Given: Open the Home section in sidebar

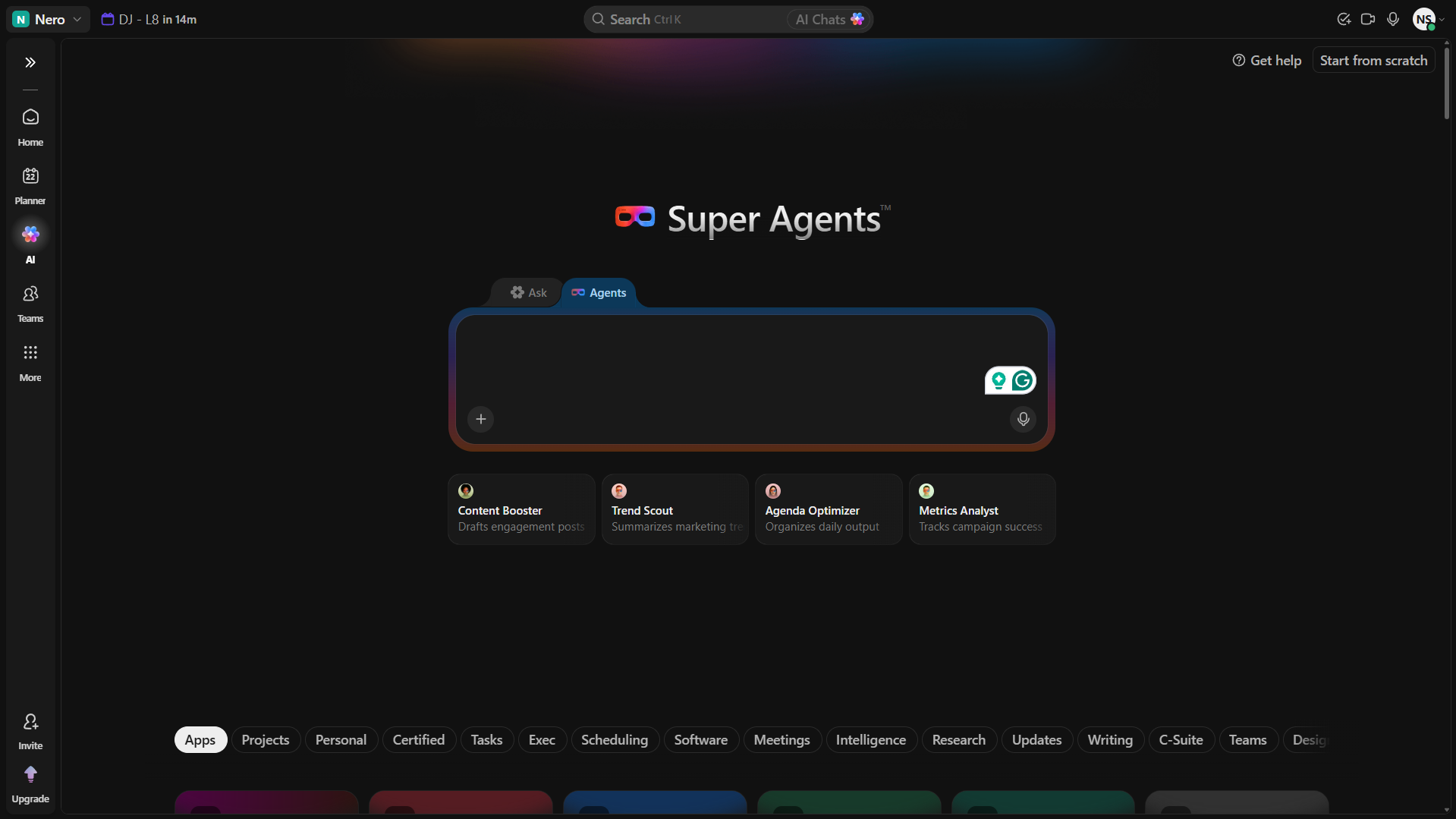Looking at the screenshot, I should click(x=30, y=127).
